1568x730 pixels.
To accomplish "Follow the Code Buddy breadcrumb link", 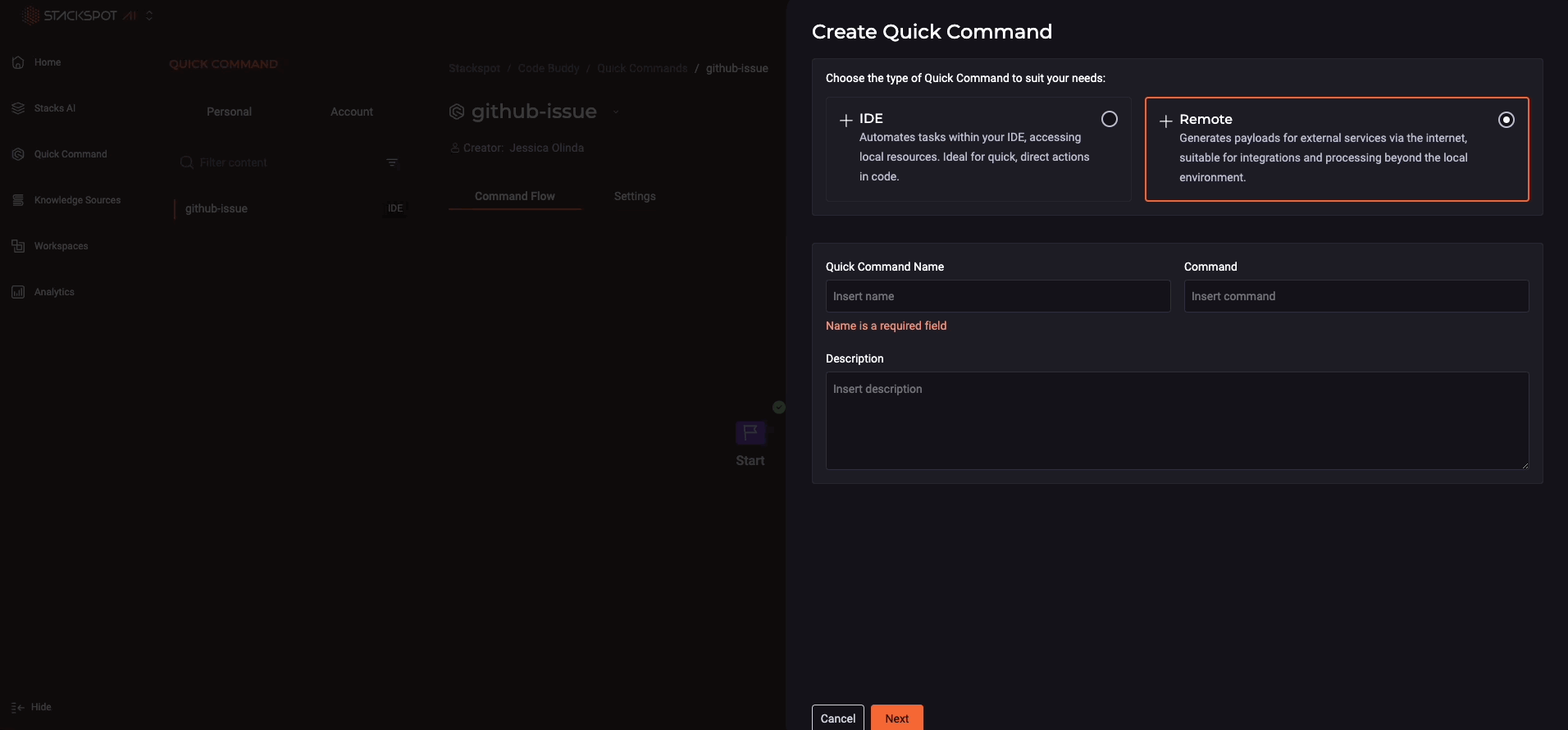I will (549, 68).
